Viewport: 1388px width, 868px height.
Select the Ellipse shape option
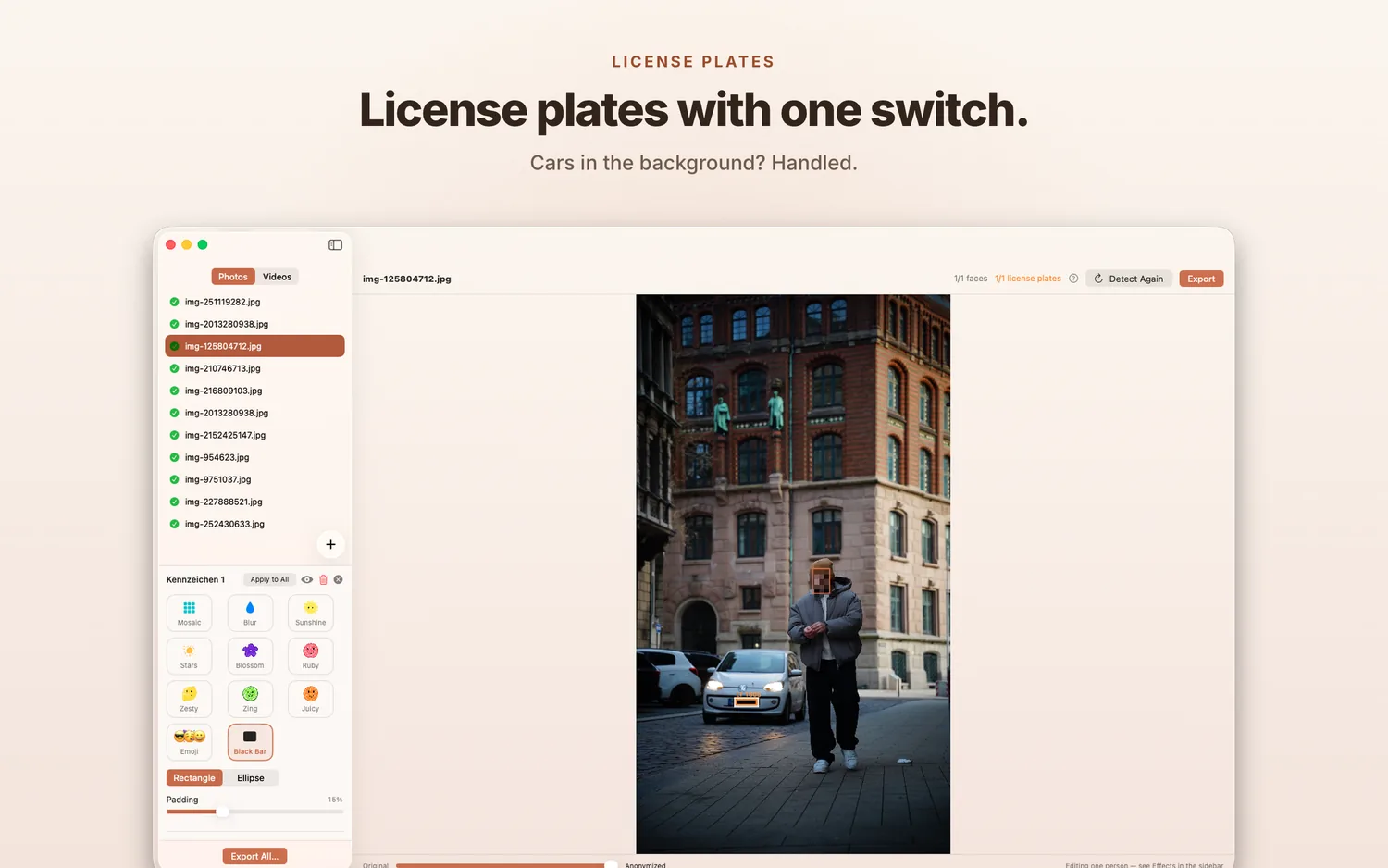pos(251,778)
